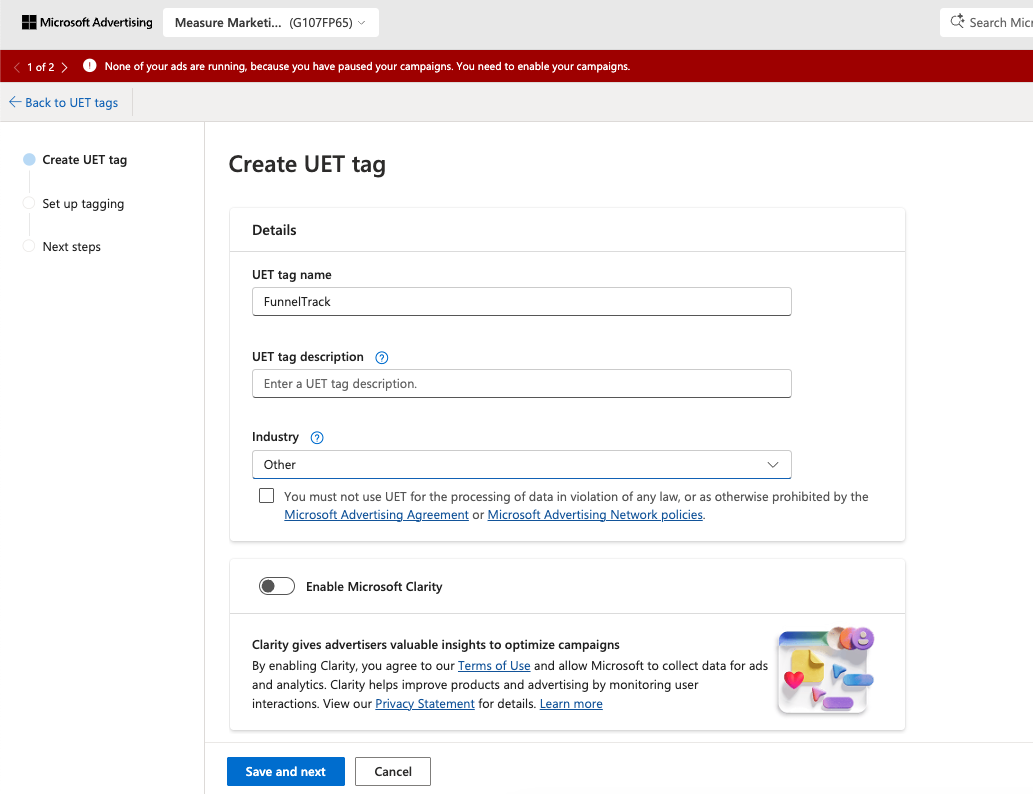Viewport: 1033px width, 794px height.
Task: Open the Industry dropdown
Action: 521,465
